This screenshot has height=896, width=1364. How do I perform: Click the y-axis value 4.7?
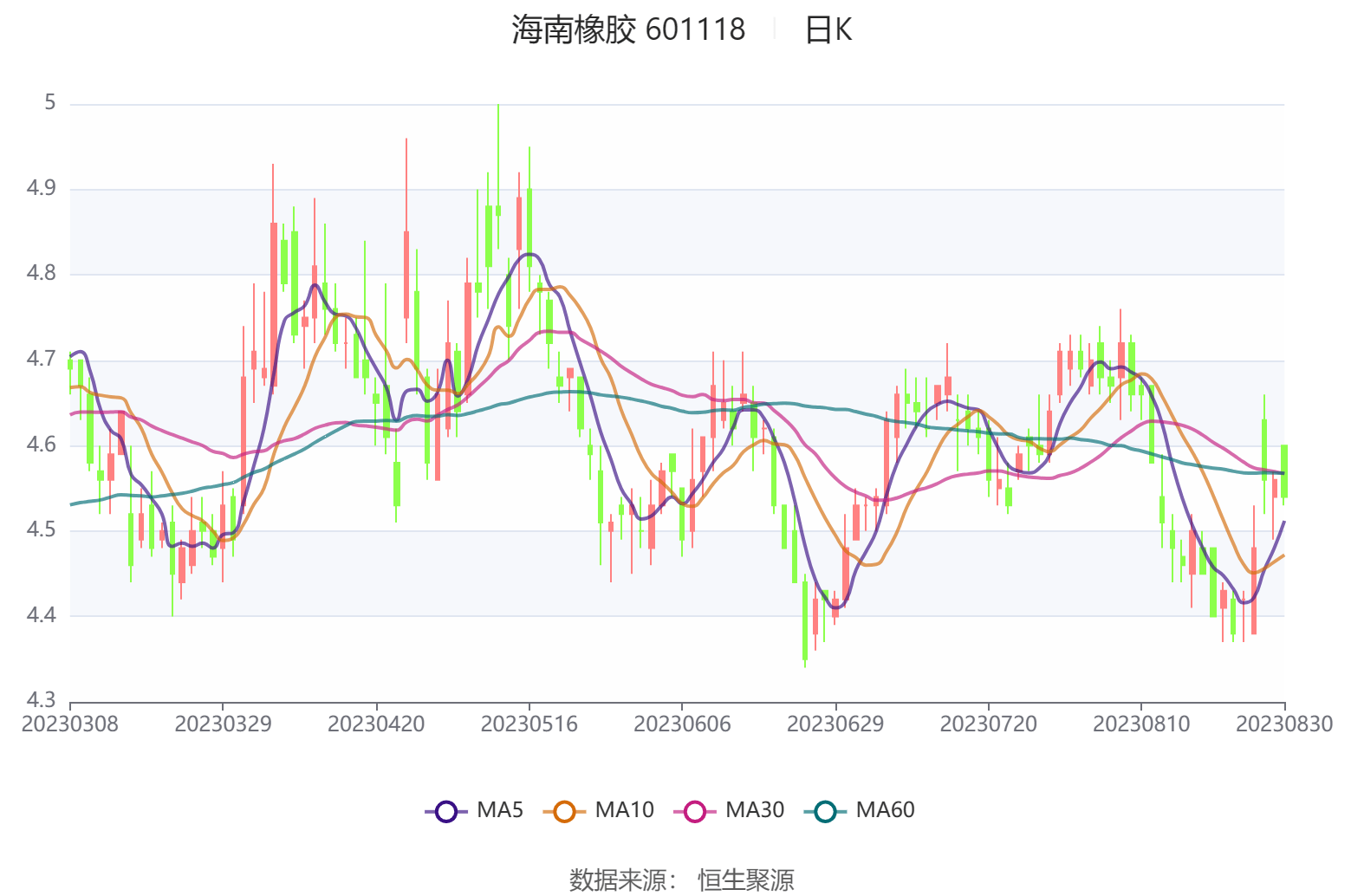click(41, 360)
